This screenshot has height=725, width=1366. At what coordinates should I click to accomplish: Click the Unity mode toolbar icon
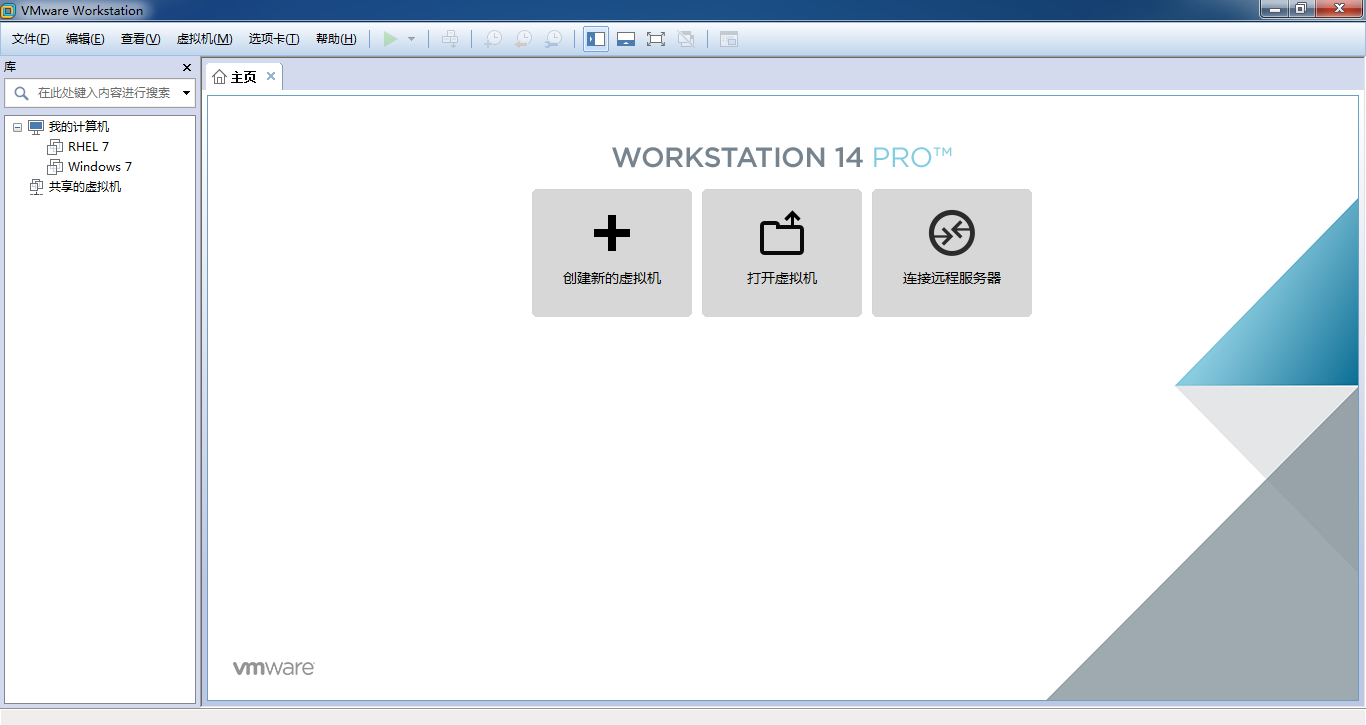pos(686,39)
